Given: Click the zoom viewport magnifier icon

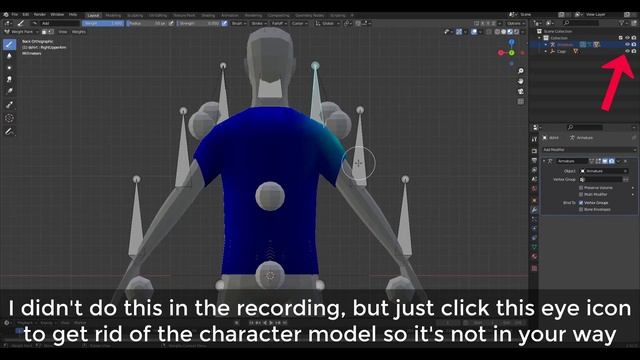Looking at the screenshot, I should [x=520, y=71].
